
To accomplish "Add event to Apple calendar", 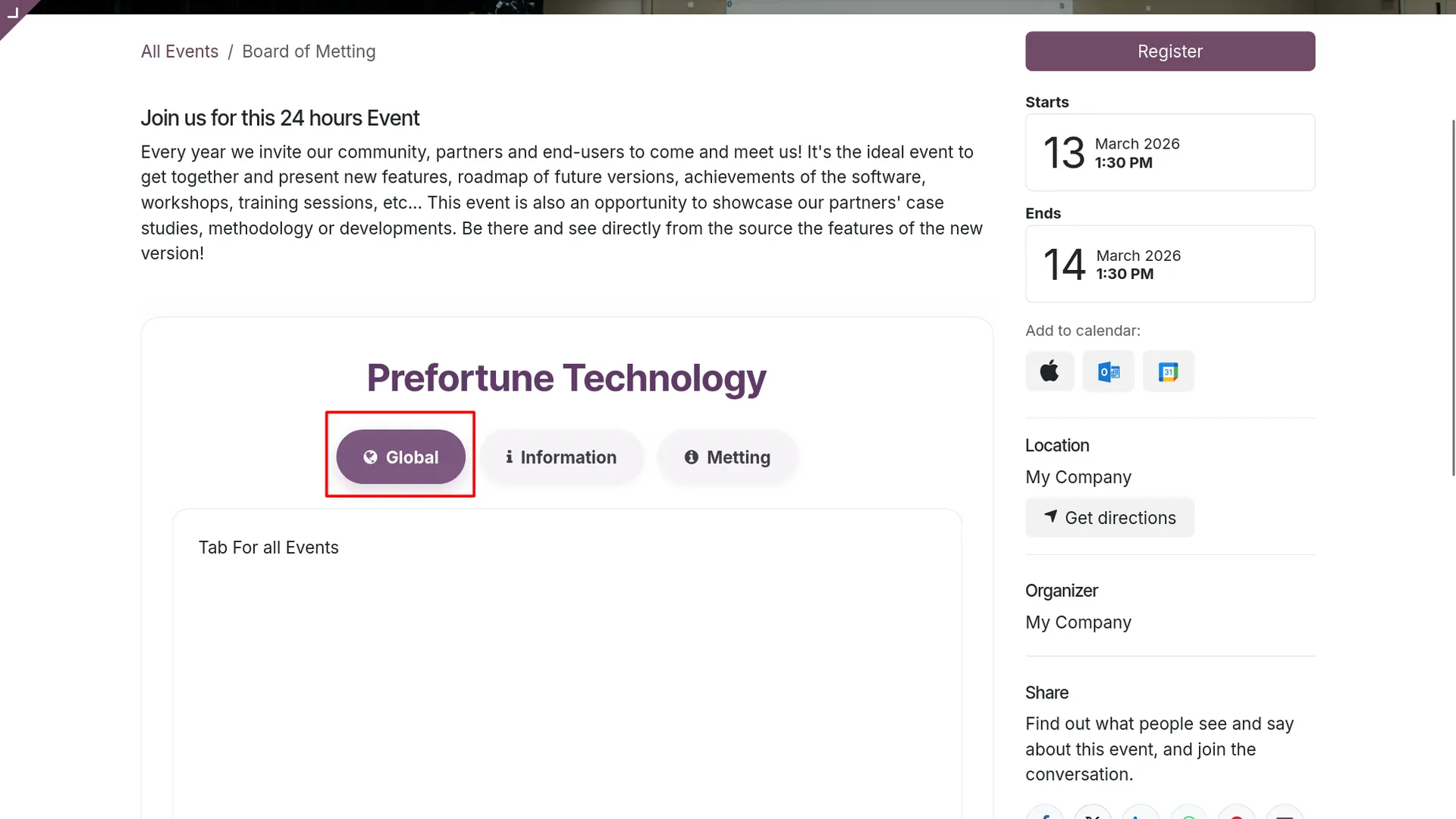I will click(1050, 372).
